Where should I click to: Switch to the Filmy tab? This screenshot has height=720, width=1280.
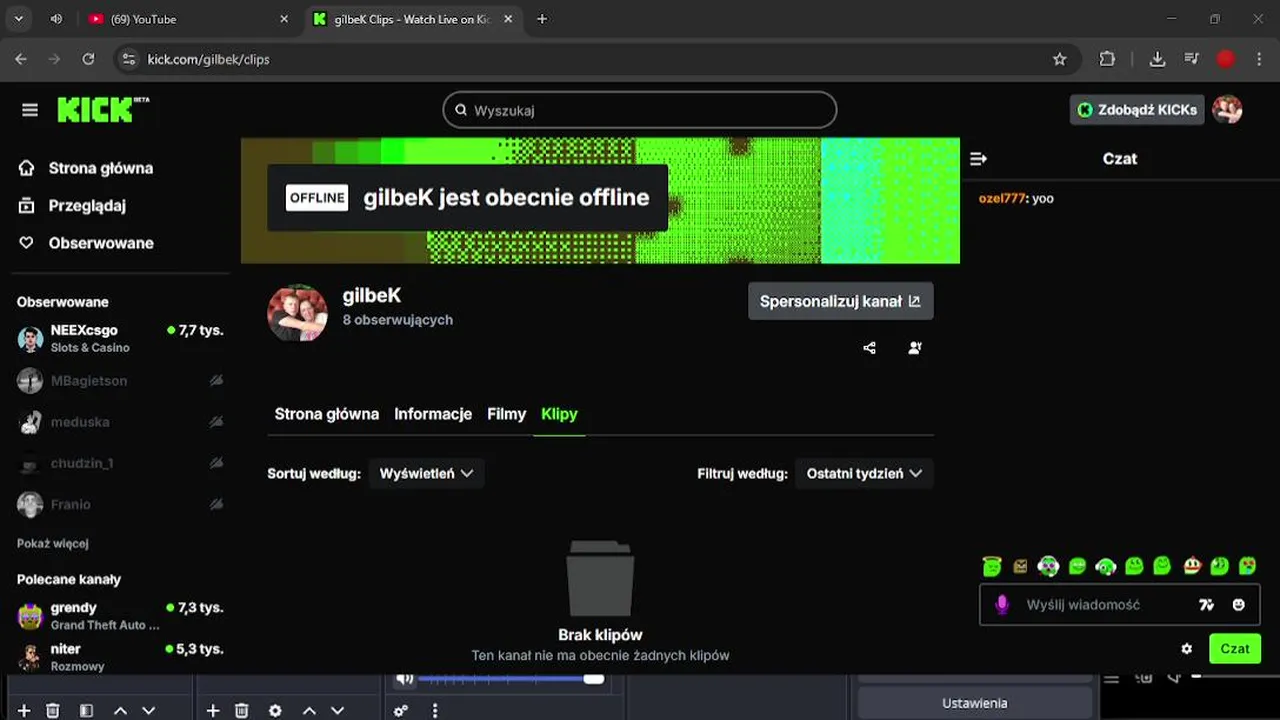point(506,414)
